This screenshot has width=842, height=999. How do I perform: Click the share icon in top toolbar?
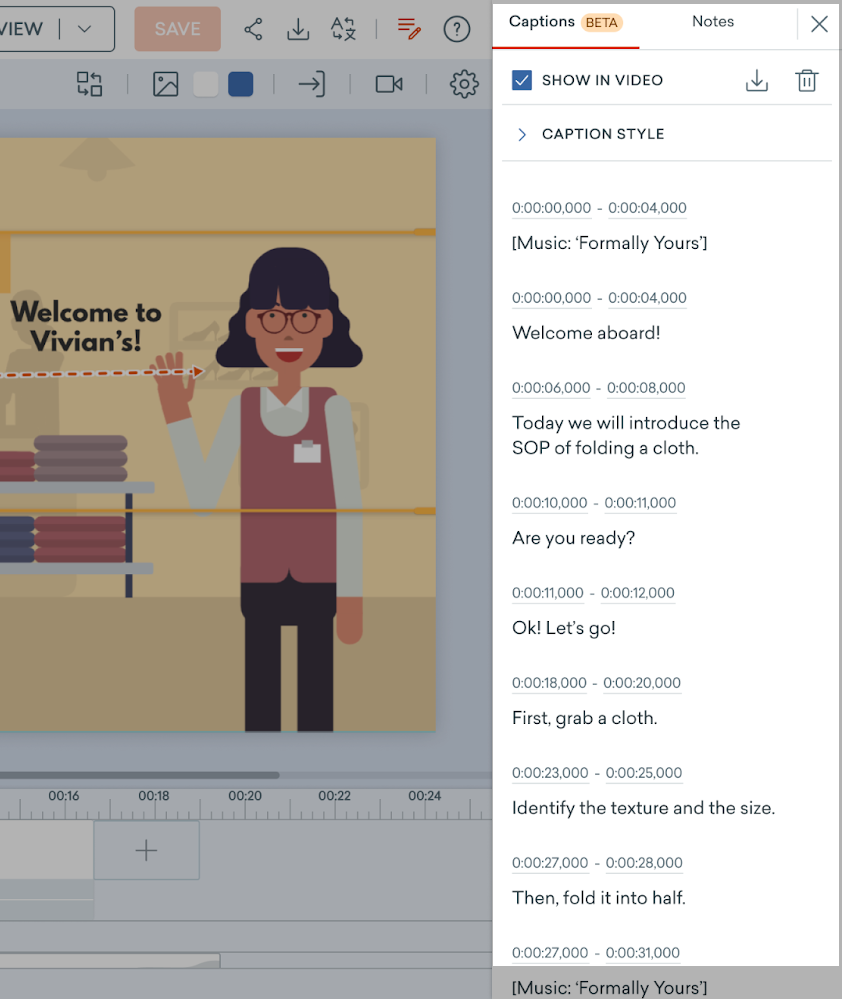pyautogui.click(x=254, y=29)
